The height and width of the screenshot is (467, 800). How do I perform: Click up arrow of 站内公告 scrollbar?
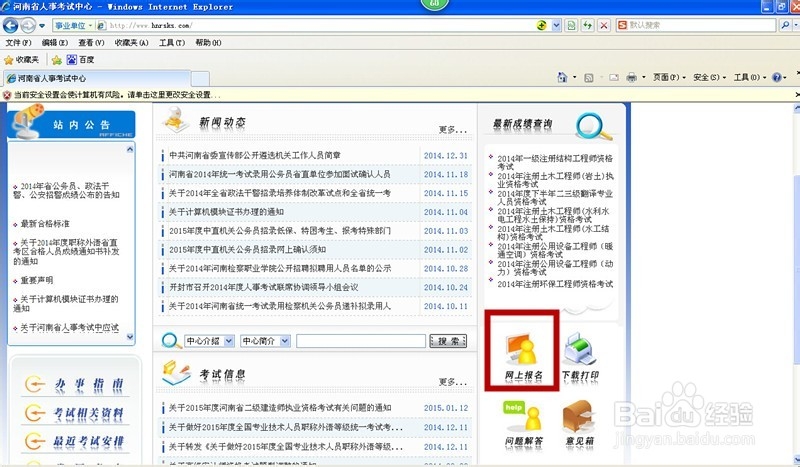[x=130, y=149]
